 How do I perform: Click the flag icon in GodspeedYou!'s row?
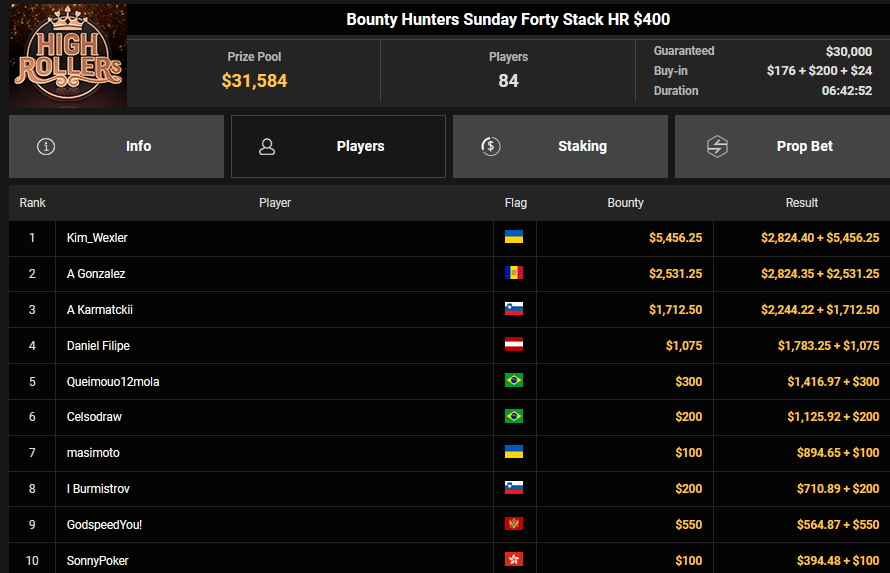(x=514, y=524)
